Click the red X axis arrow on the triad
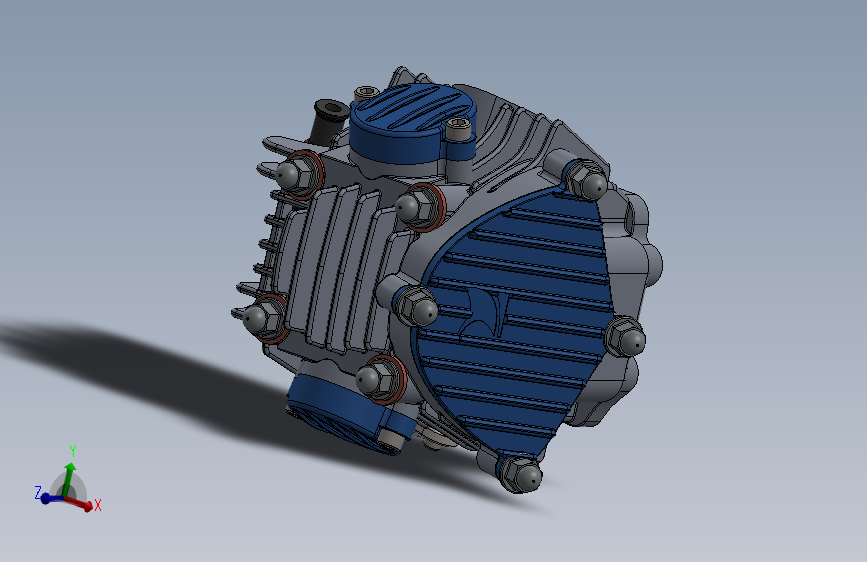This screenshot has height=562, width=867. (79, 502)
